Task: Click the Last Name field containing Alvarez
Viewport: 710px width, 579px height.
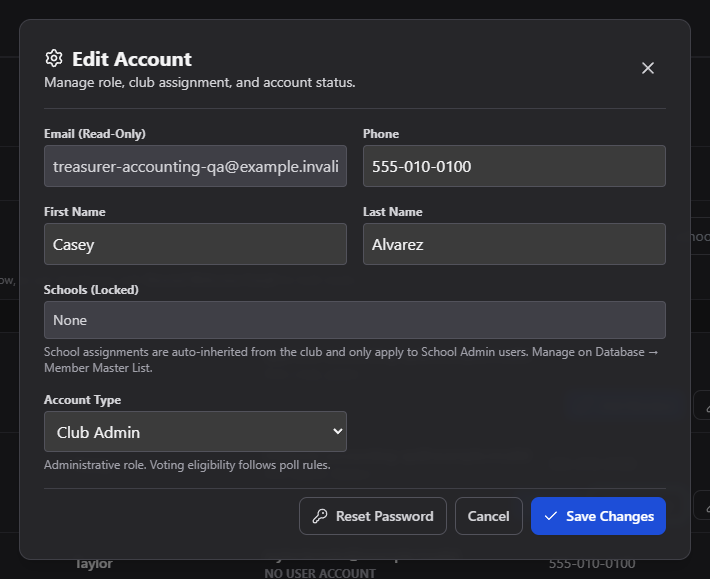Action: 514,244
